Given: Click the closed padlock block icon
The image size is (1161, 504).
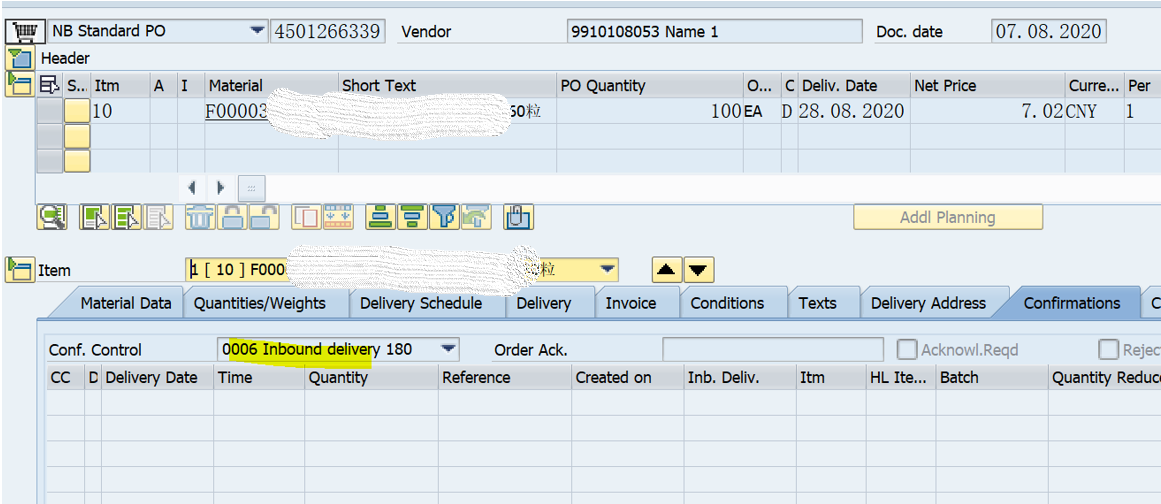Looking at the screenshot, I should 232,218.
